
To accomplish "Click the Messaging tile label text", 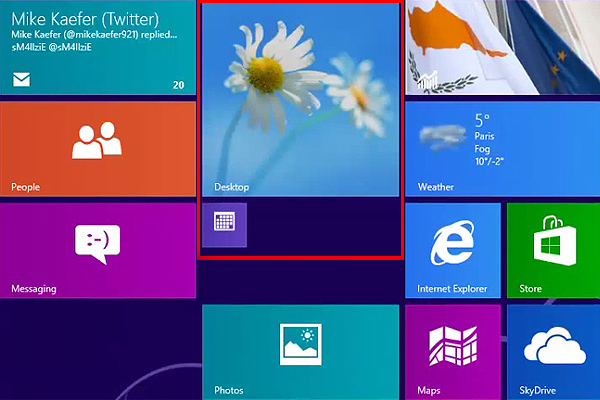I will tap(33, 289).
